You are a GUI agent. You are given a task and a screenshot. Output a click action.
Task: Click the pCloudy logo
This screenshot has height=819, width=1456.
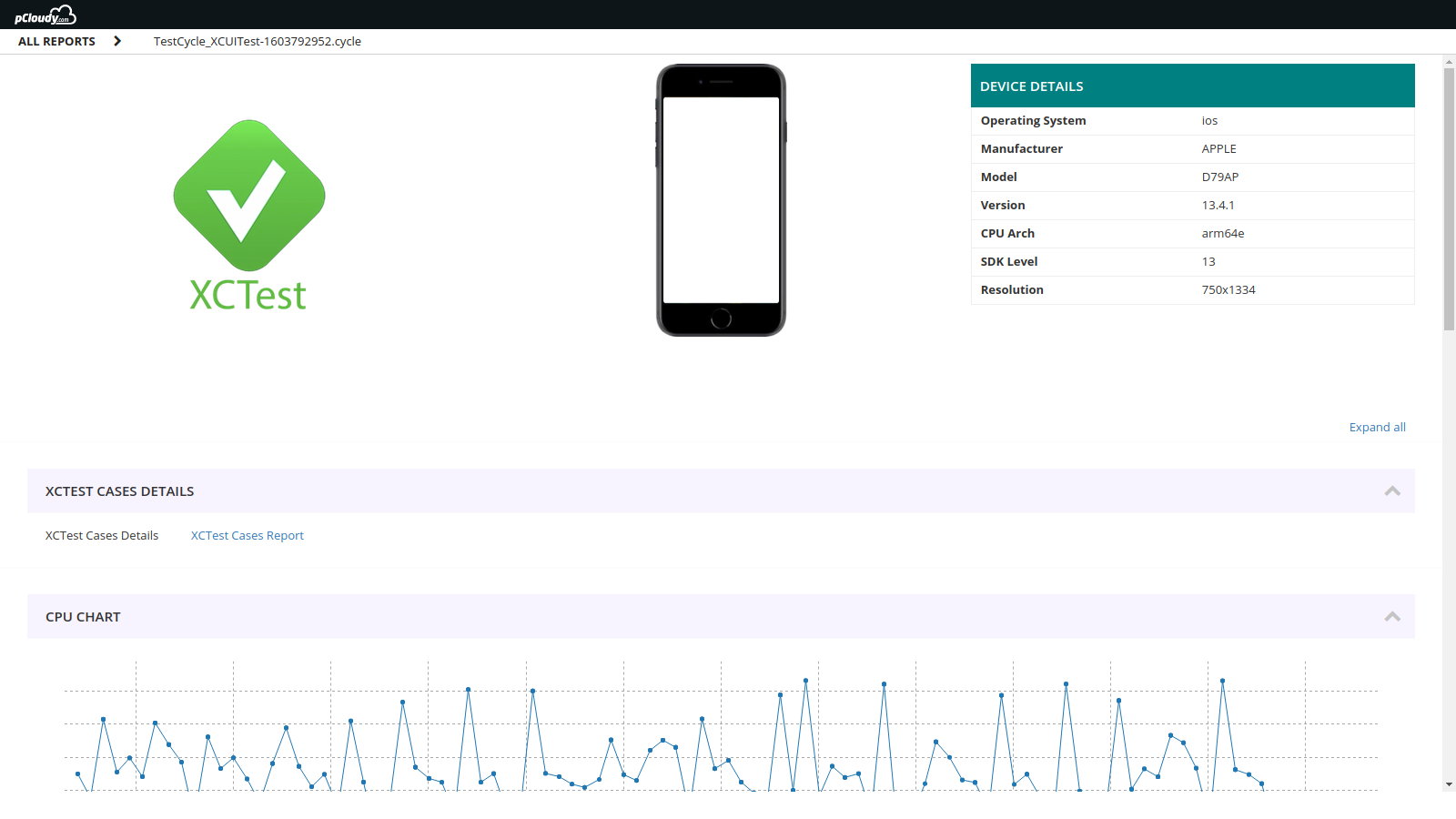point(45,15)
